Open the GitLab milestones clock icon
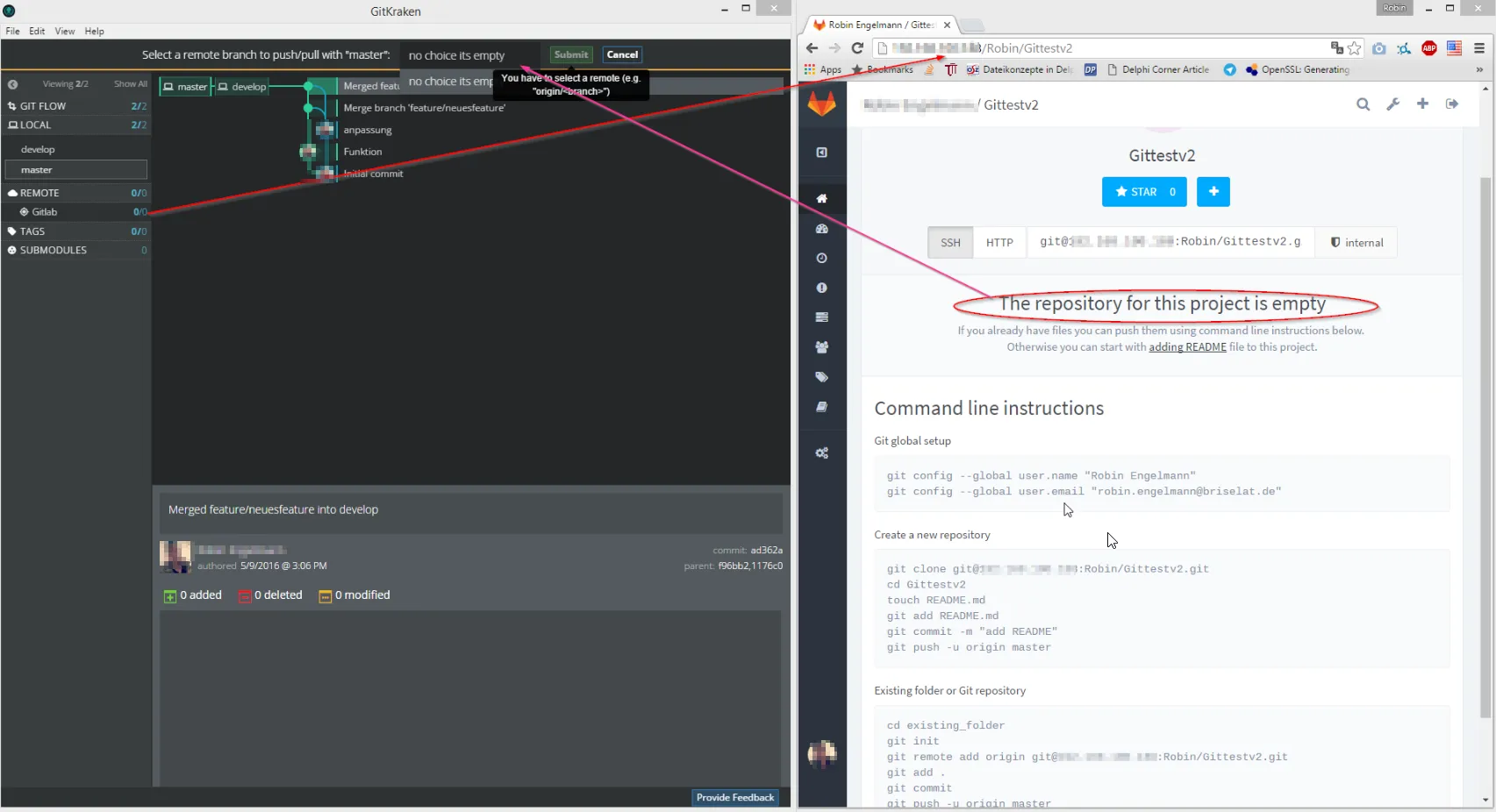Image resolution: width=1496 pixels, height=812 pixels. click(822, 258)
